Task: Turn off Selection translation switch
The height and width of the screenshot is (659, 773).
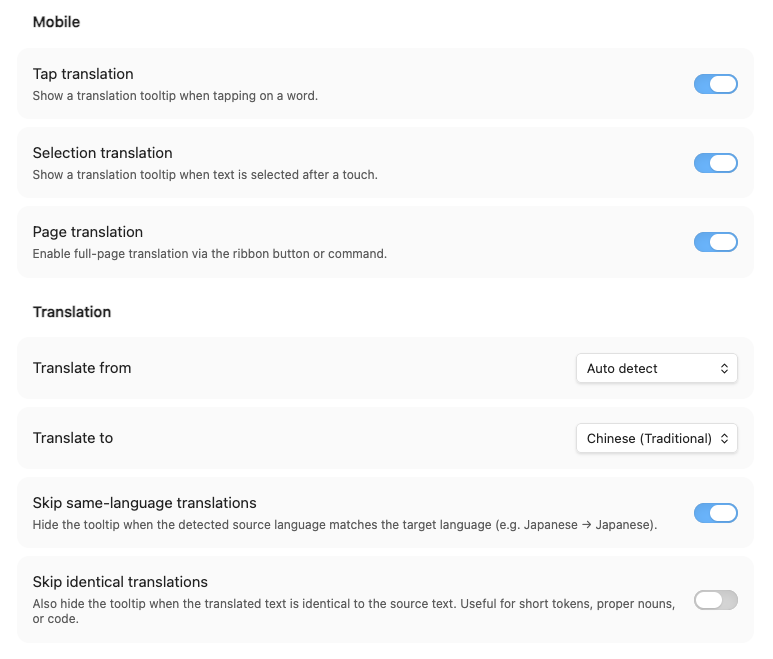Action: [715, 163]
